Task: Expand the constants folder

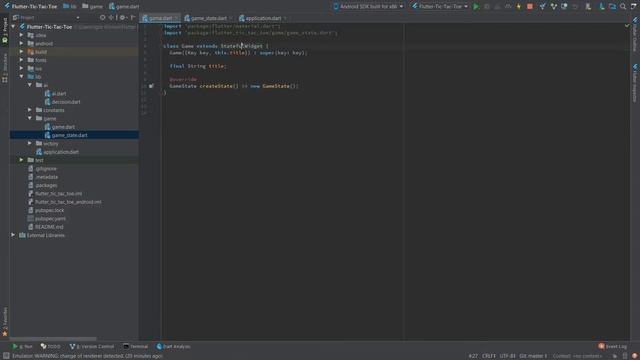Action: click(x=30, y=110)
